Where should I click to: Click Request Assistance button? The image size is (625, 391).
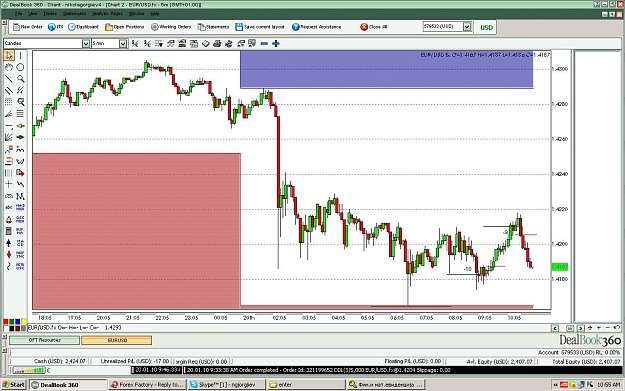pos(316,27)
